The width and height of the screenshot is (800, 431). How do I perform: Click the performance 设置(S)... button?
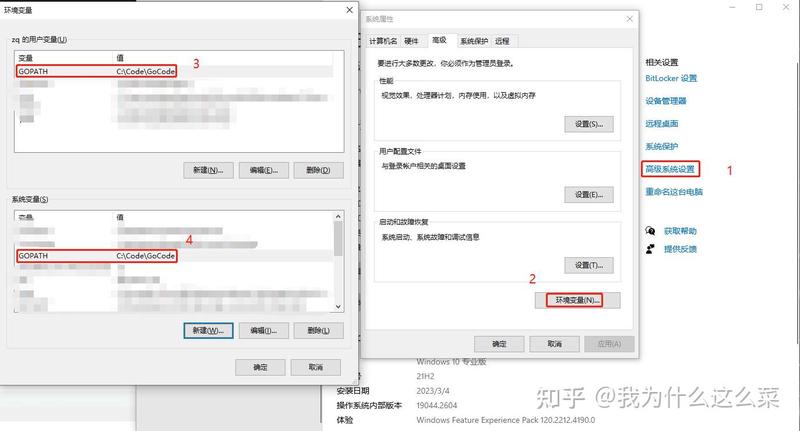589,124
